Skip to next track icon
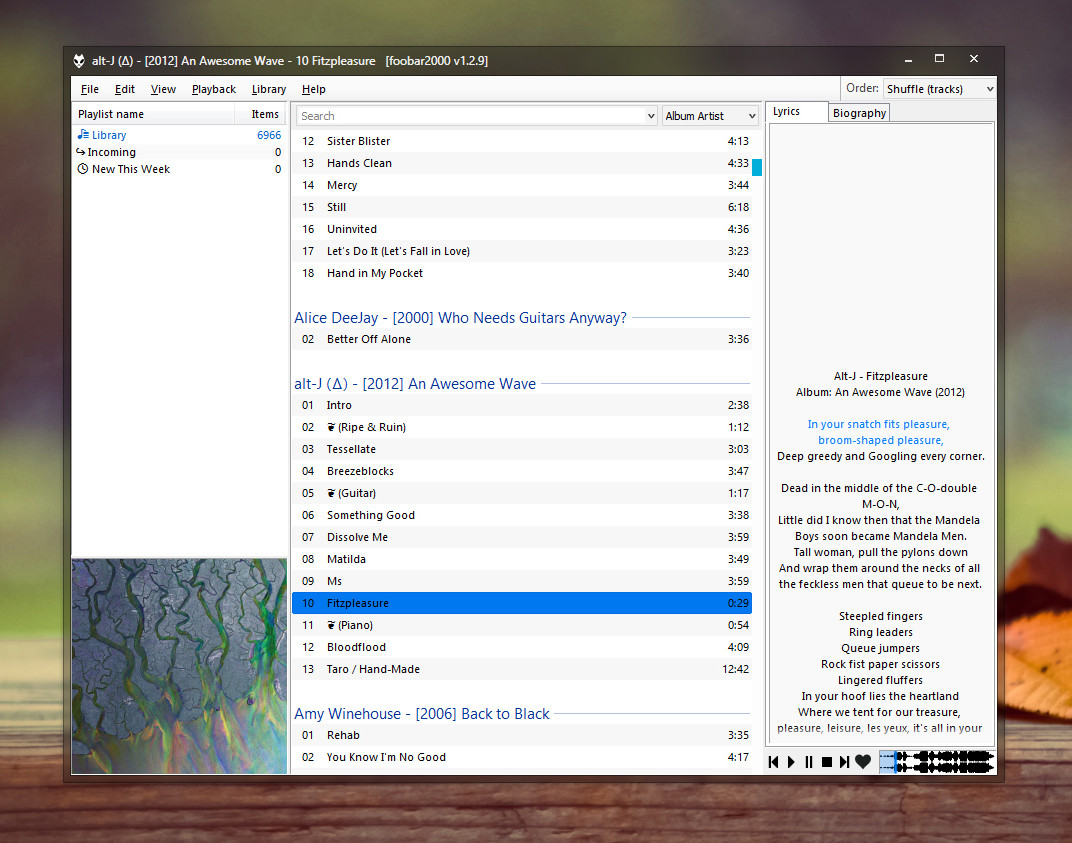 [844, 762]
